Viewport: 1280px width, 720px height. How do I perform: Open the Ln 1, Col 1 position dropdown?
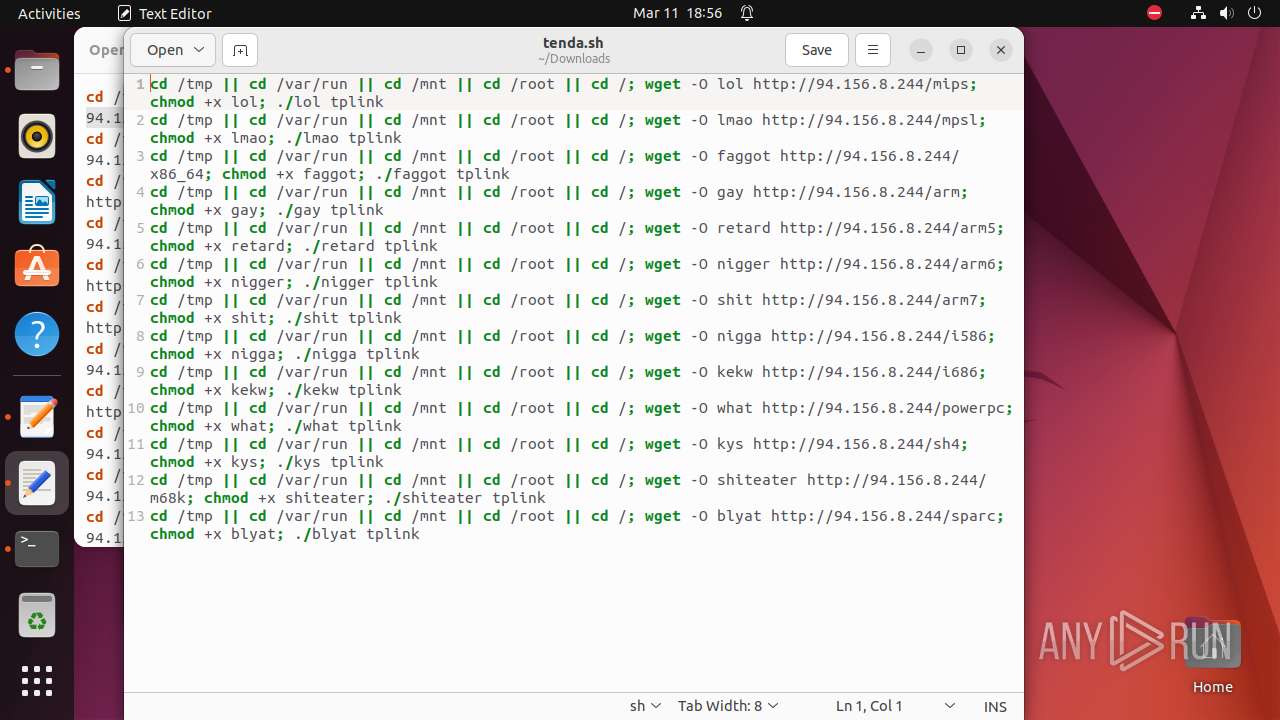[x=896, y=706]
